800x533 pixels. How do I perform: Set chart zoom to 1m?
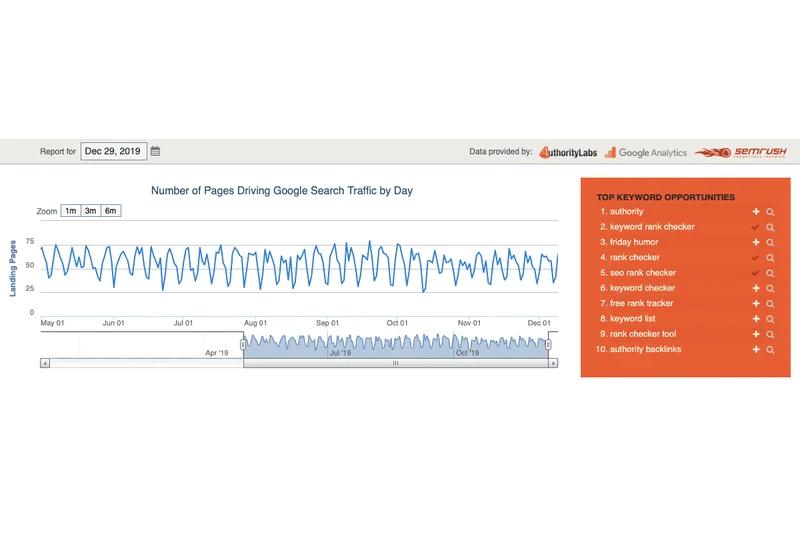pyautogui.click(x=71, y=211)
